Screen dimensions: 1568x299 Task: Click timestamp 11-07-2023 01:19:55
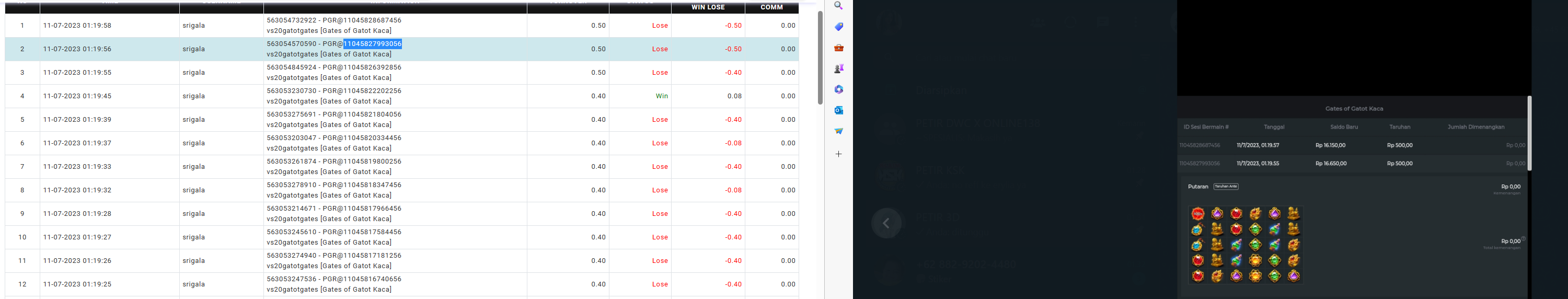click(x=77, y=73)
